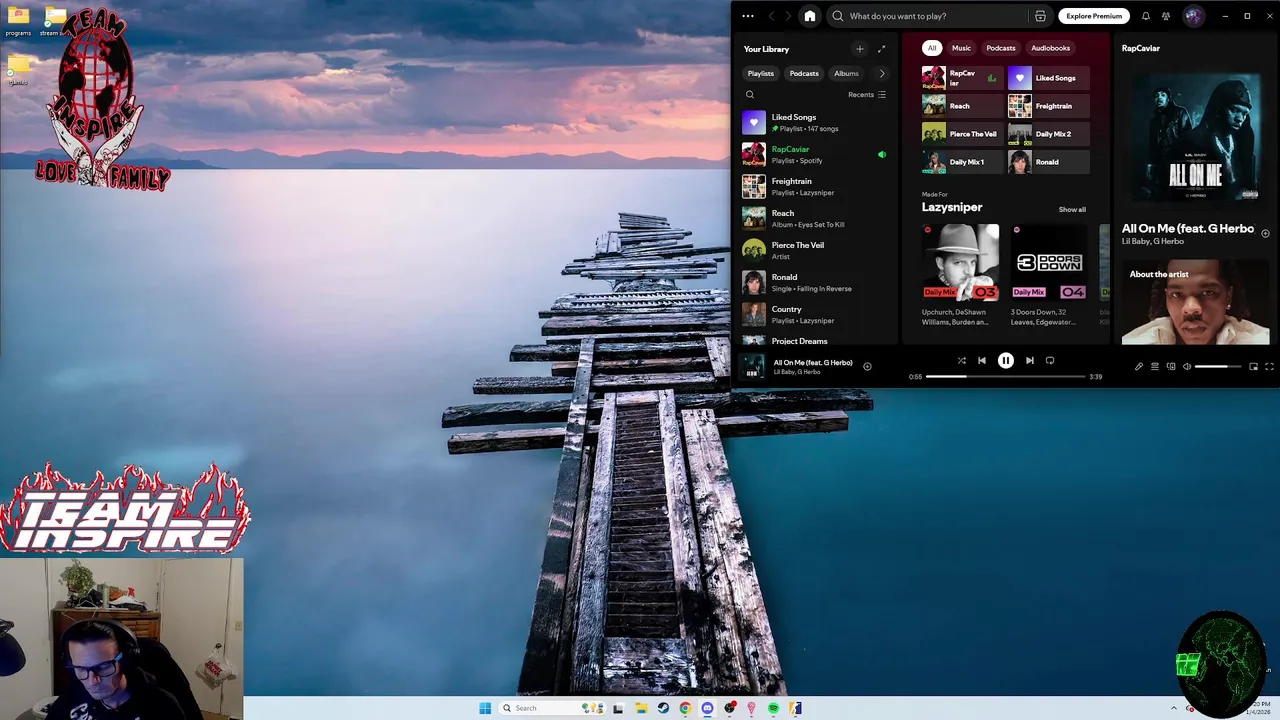Seek in the song progress bar

tap(1005, 376)
